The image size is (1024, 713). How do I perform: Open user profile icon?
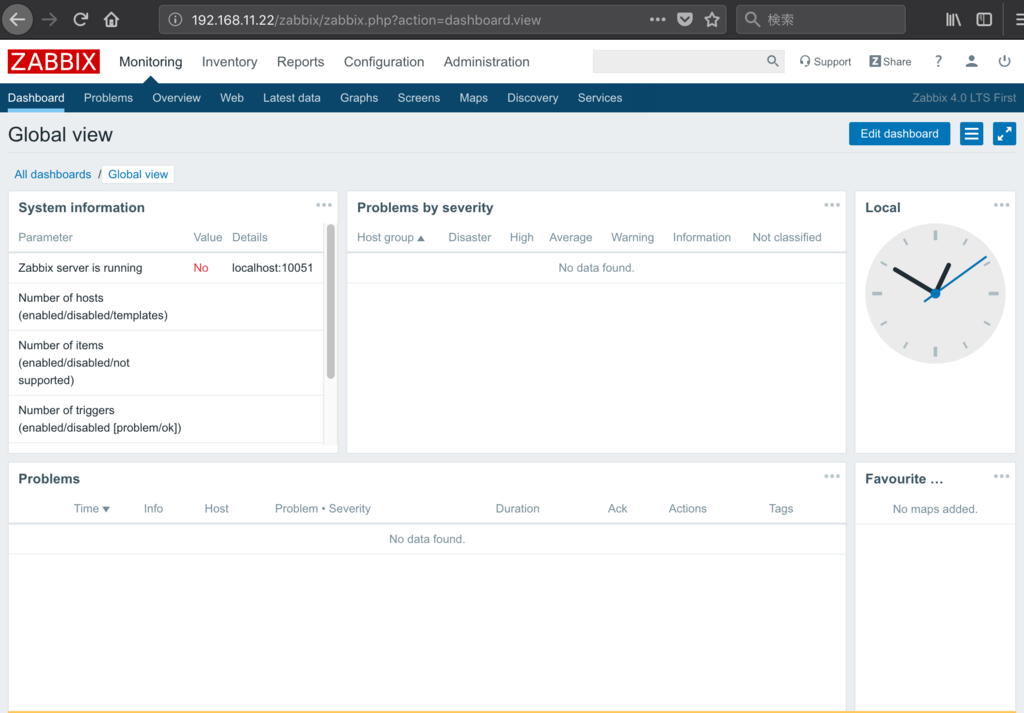coord(972,61)
